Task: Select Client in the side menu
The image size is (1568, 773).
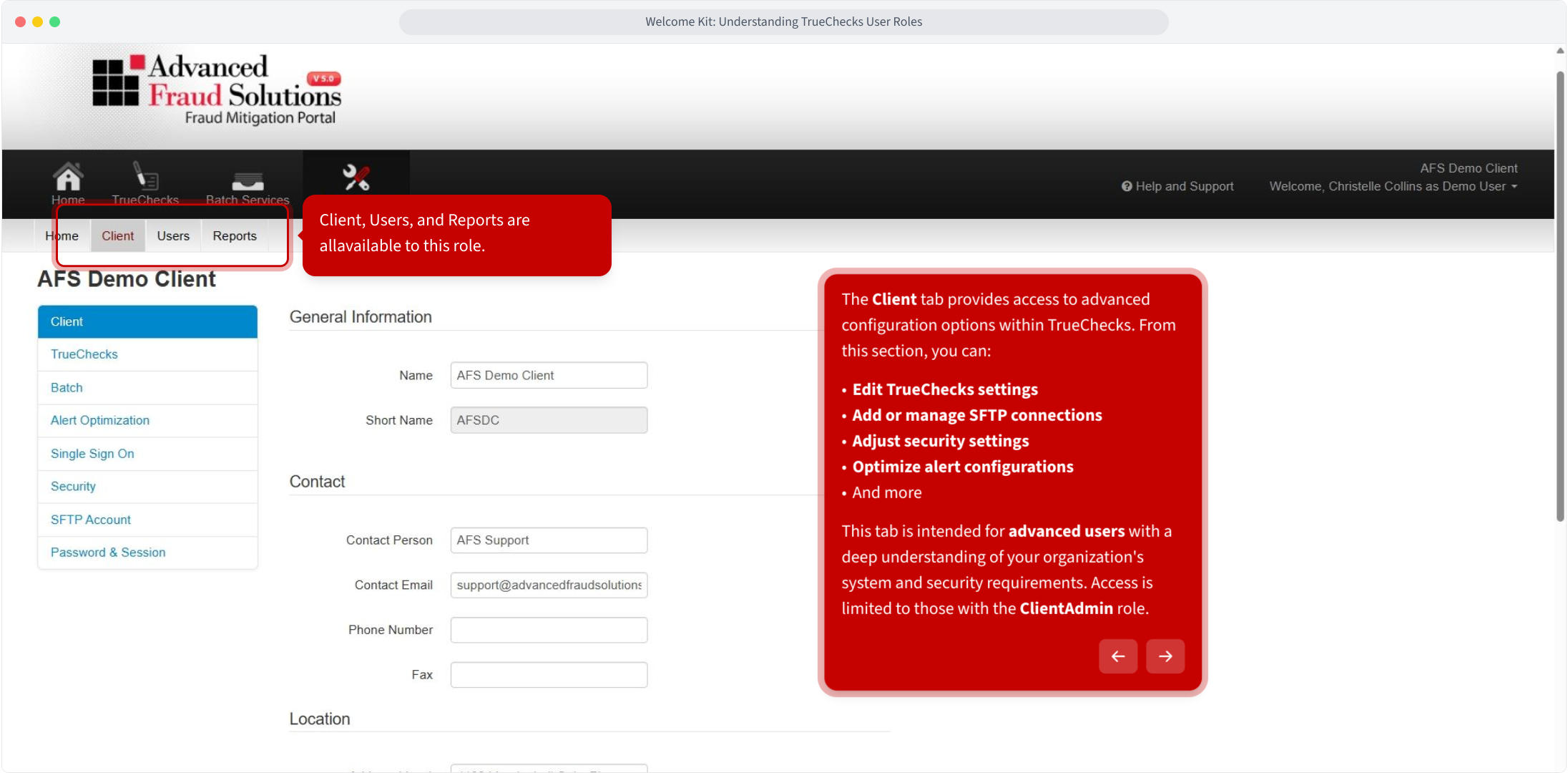Action: [x=147, y=321]
